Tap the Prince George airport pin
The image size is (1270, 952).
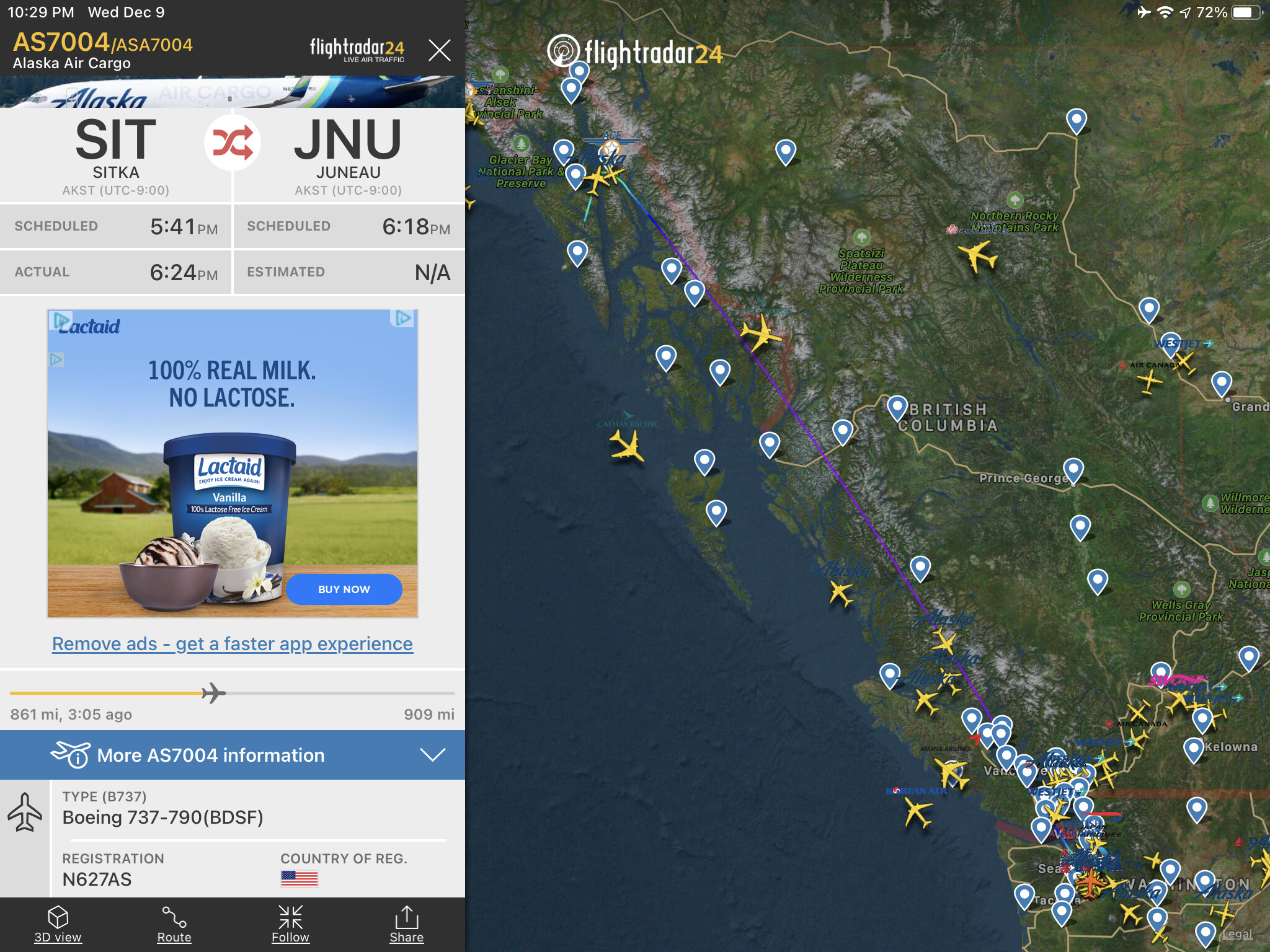[1073, 471]
